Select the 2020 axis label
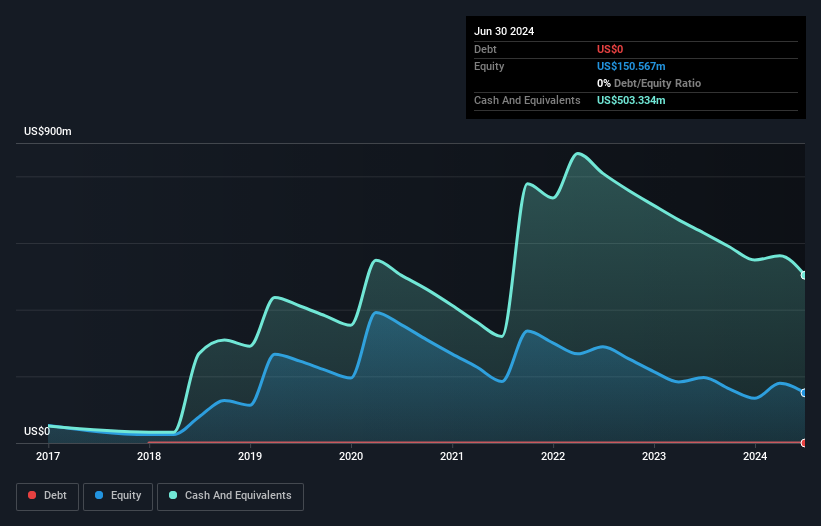821x526 pixels. pos(351,456)
